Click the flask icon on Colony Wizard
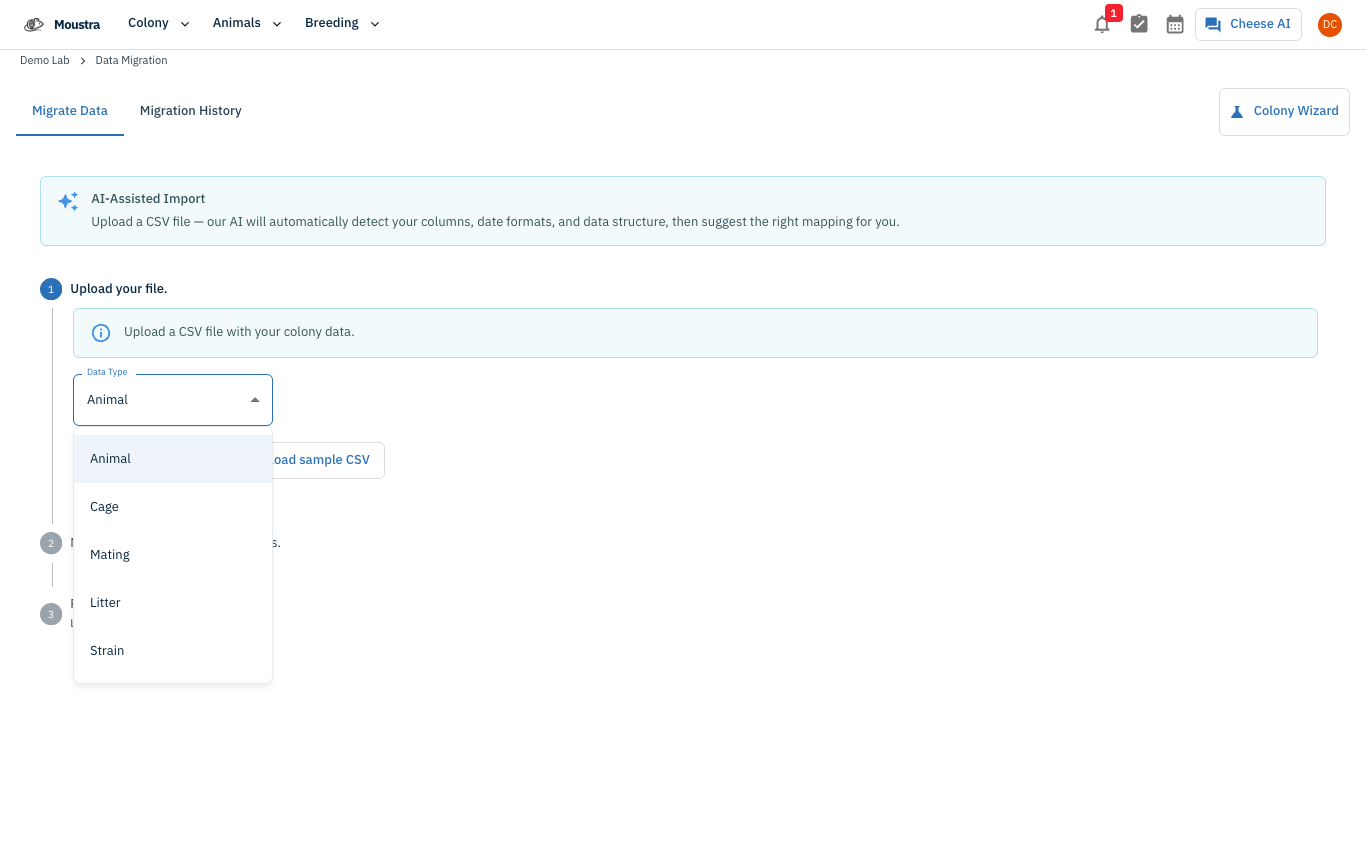The image size is (1366, 854). click(1237, 112)
